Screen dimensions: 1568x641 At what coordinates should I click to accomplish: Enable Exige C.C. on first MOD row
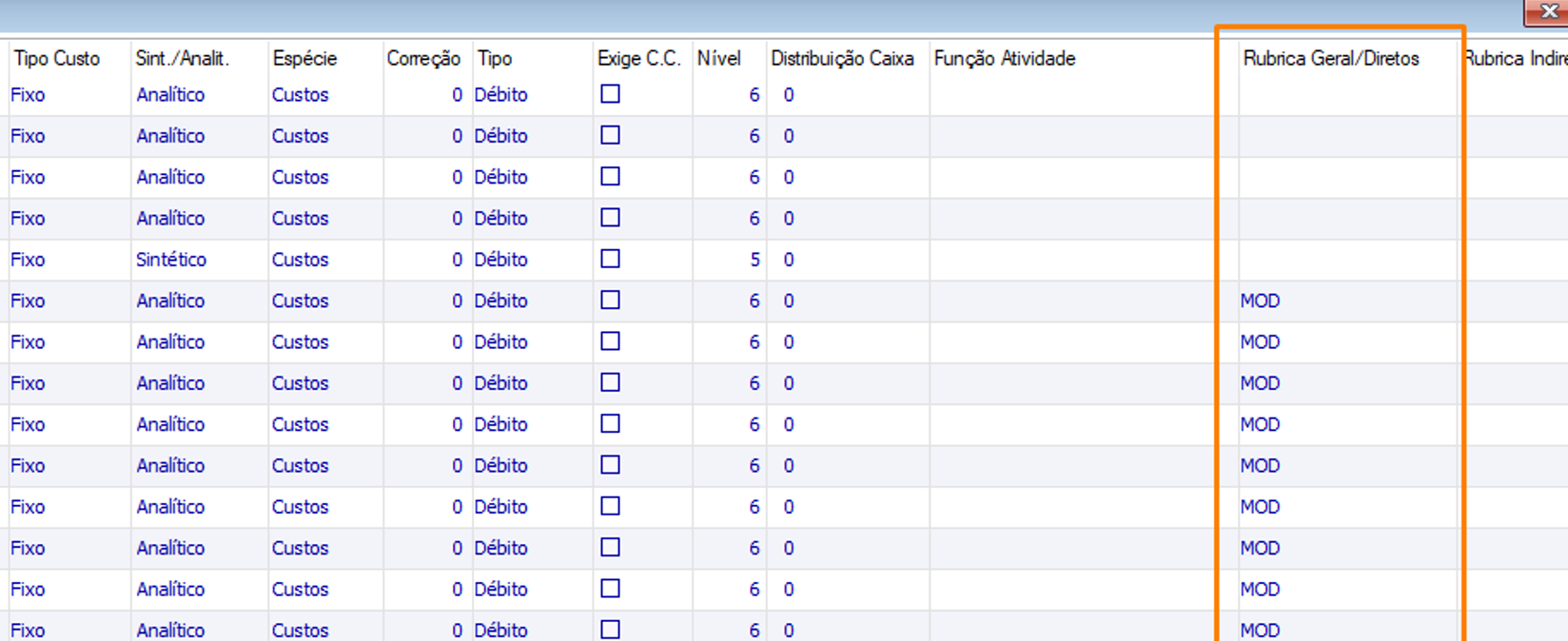coord(610,301)
